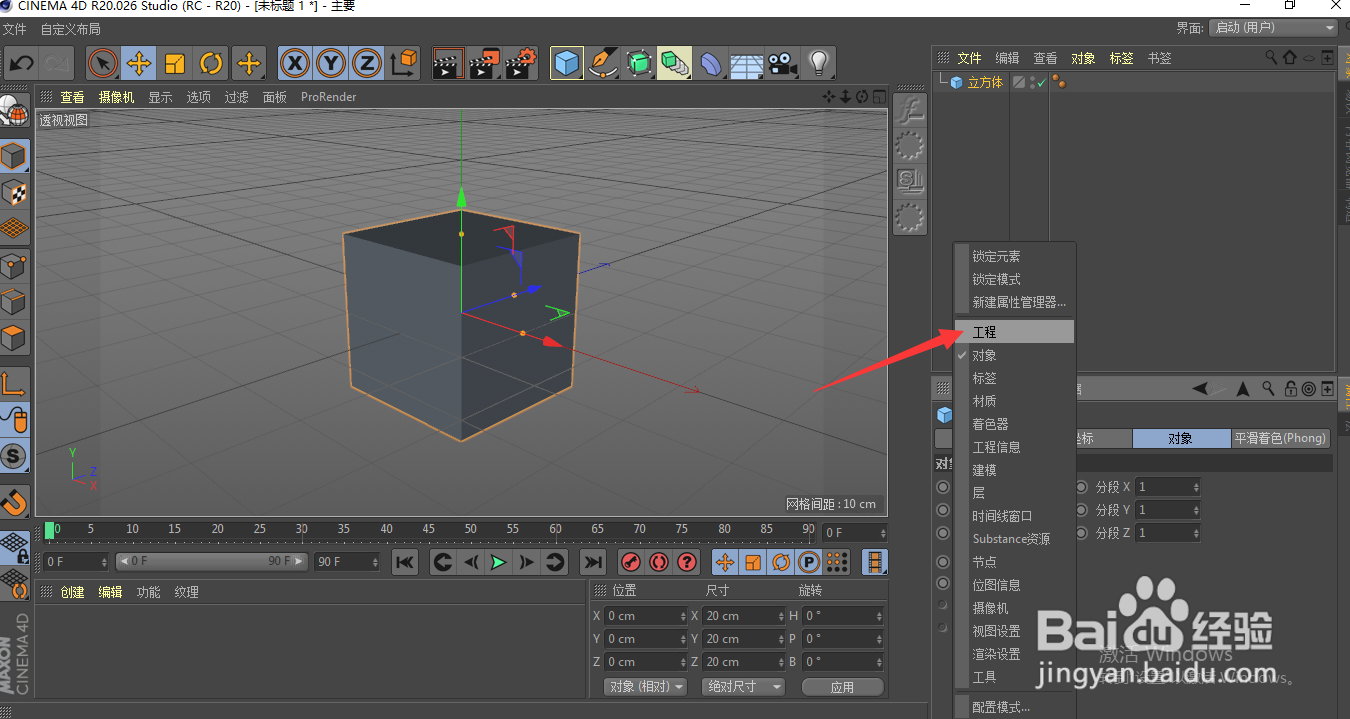Open the 过滤 viewport menu
This screenshot has width=1350, height=719.
[236, 97]
